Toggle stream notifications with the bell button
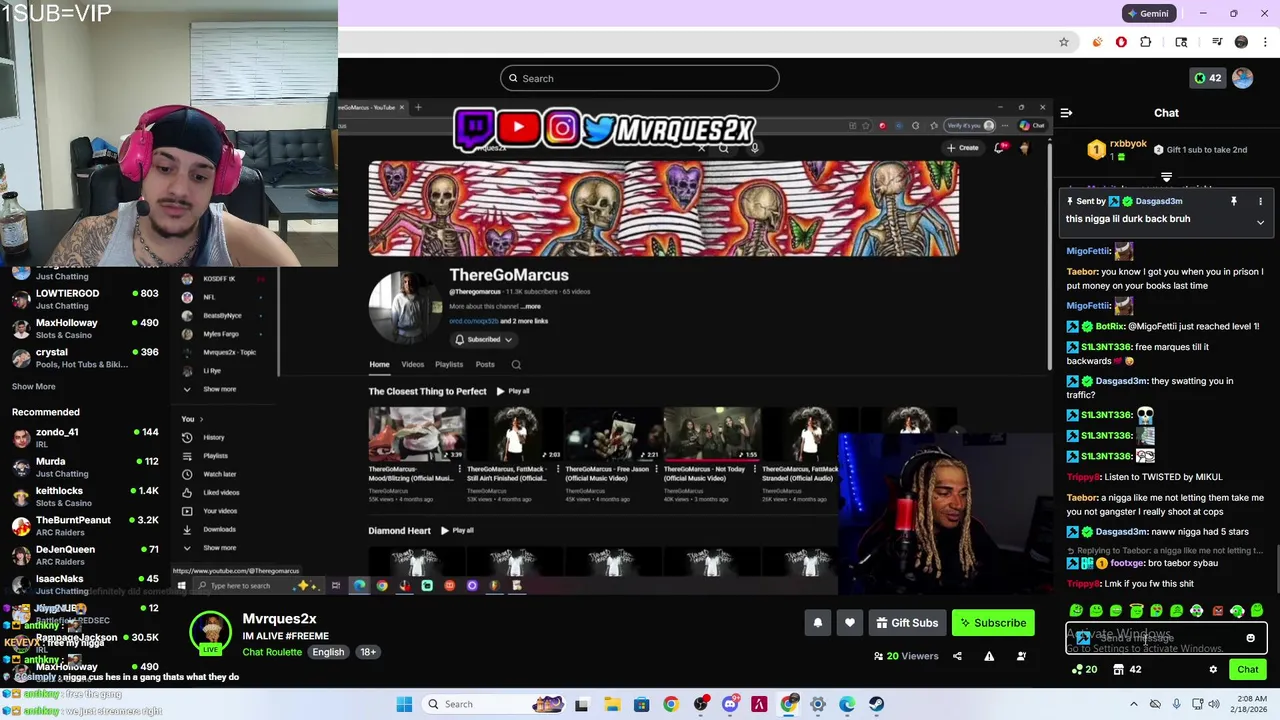Image resolution: width=1280 pixels, height=720 pixels. (817, 623)
